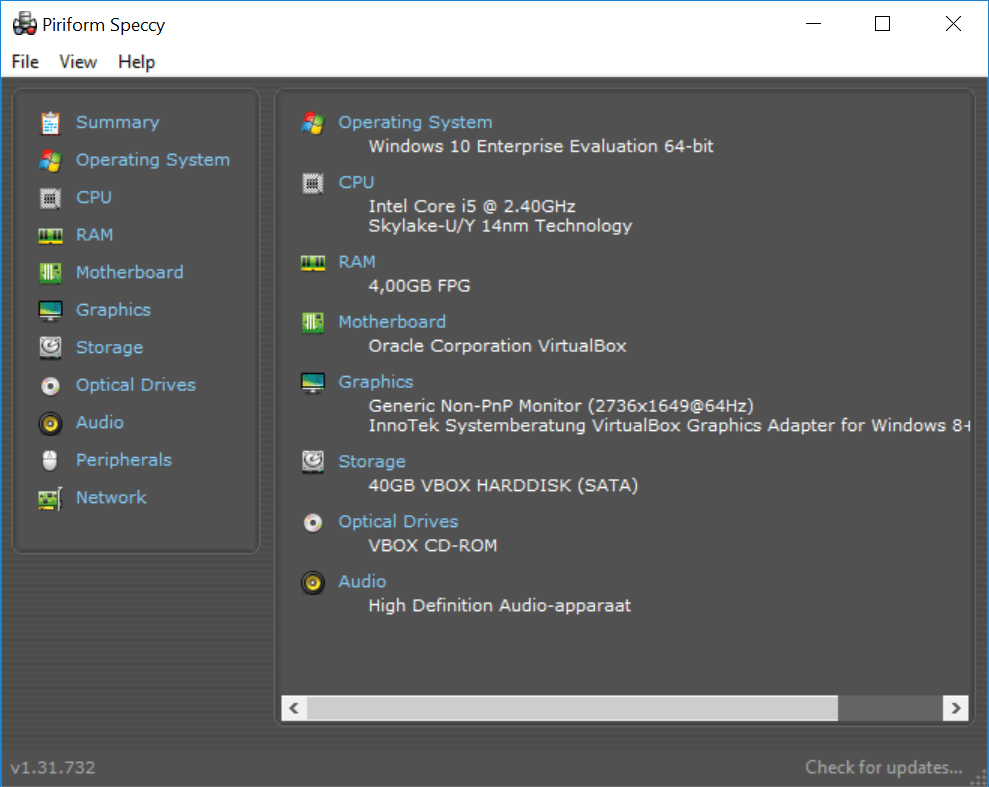The height and width of the screenshot is (787, 989).
Task: Click the text High Definition Audio-apparaat
Action: click(500, 605)
